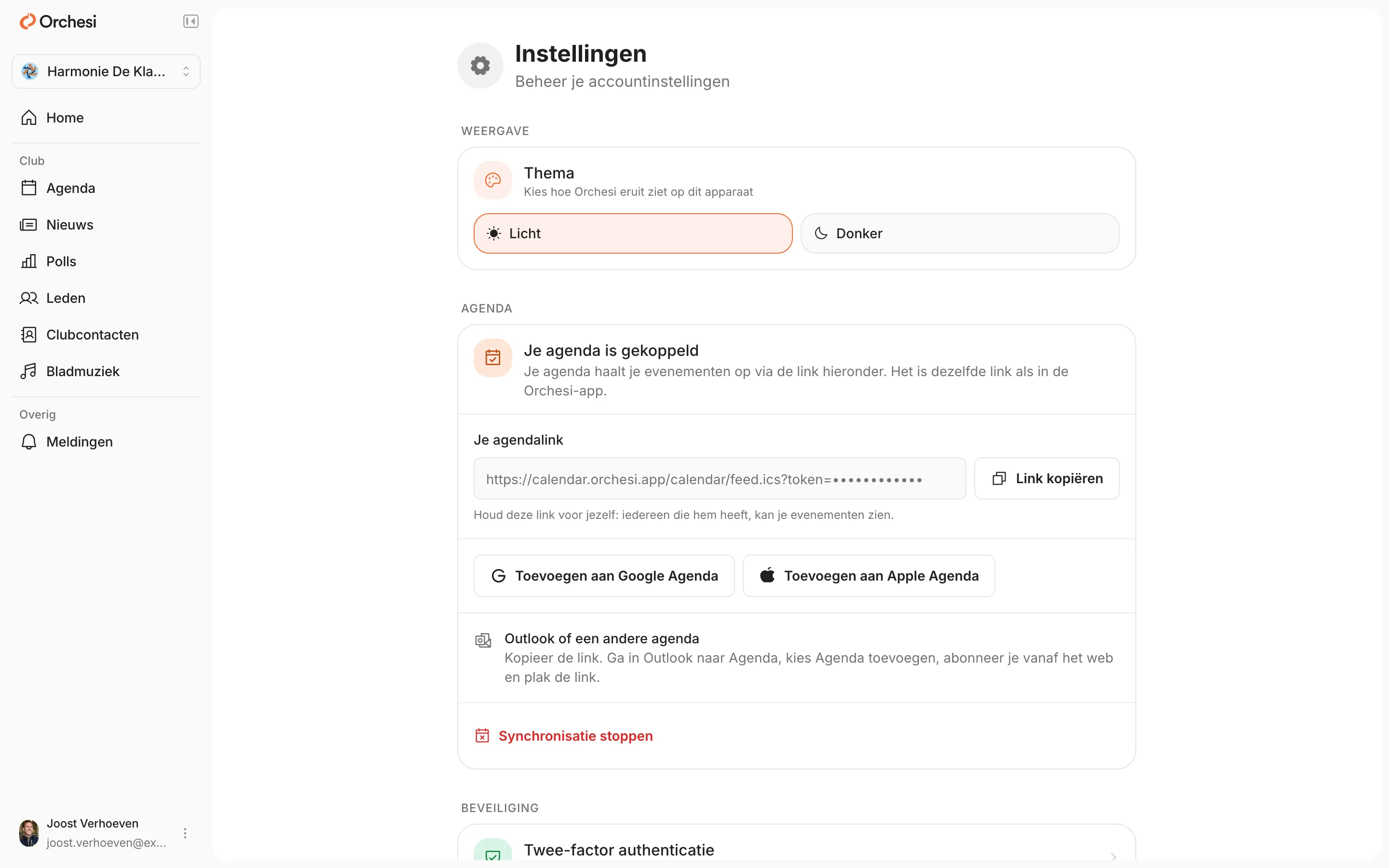The width and height of the screenshot is (1389, 868).
Task: Click the linked agenda calendar-check icon
Action: click(x=492, y=358)
